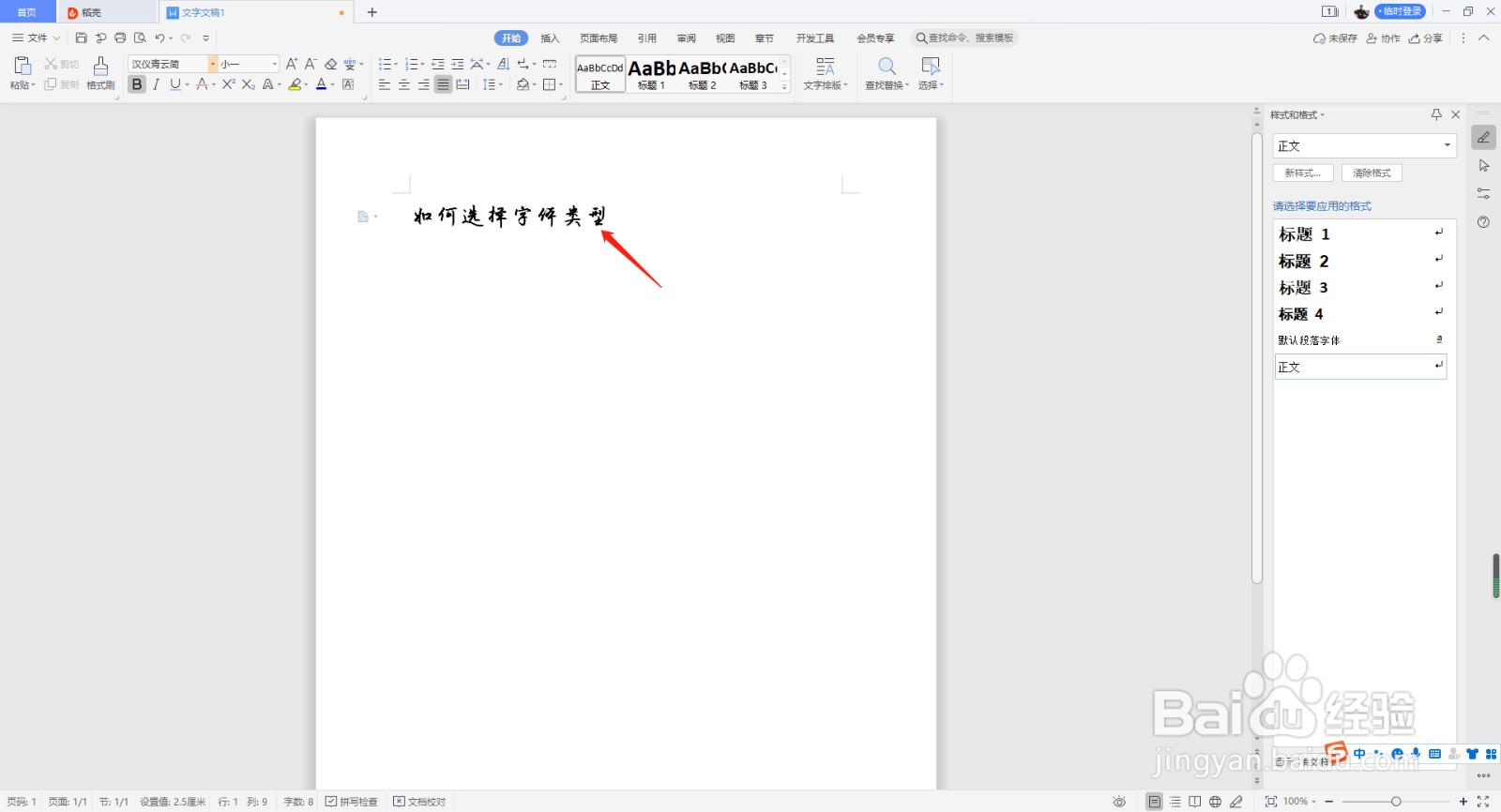Align text right
This screenshot has width=1501, height=812.
(424, 84)
